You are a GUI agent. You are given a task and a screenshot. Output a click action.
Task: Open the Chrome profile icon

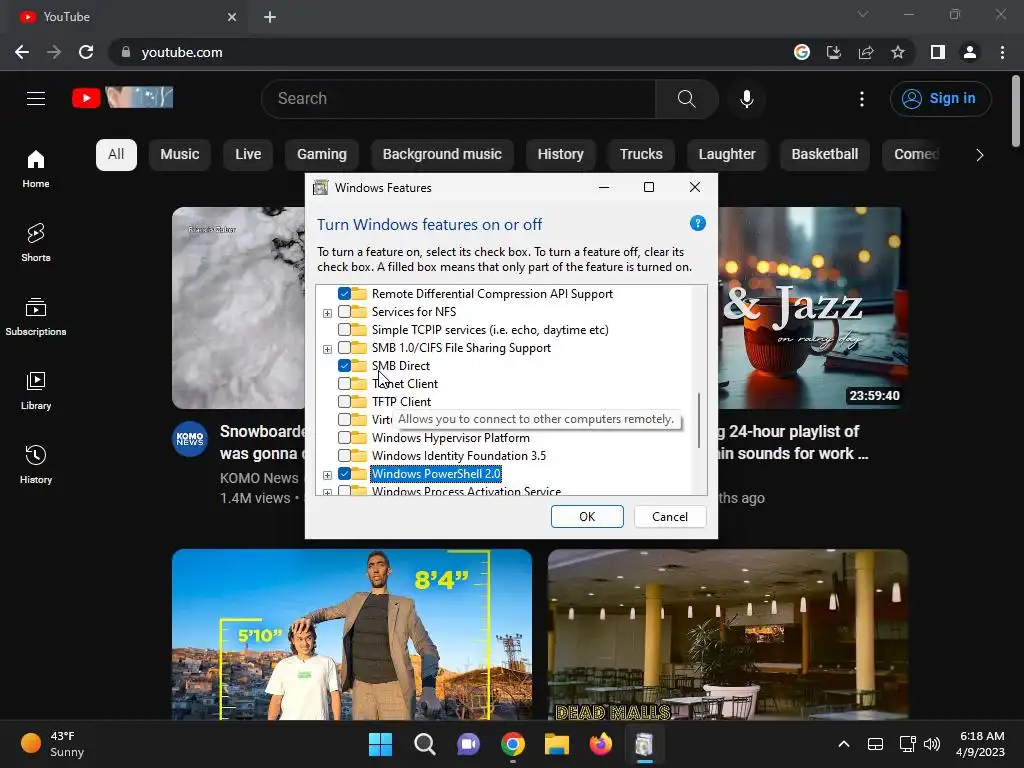[x=970, y=52]
